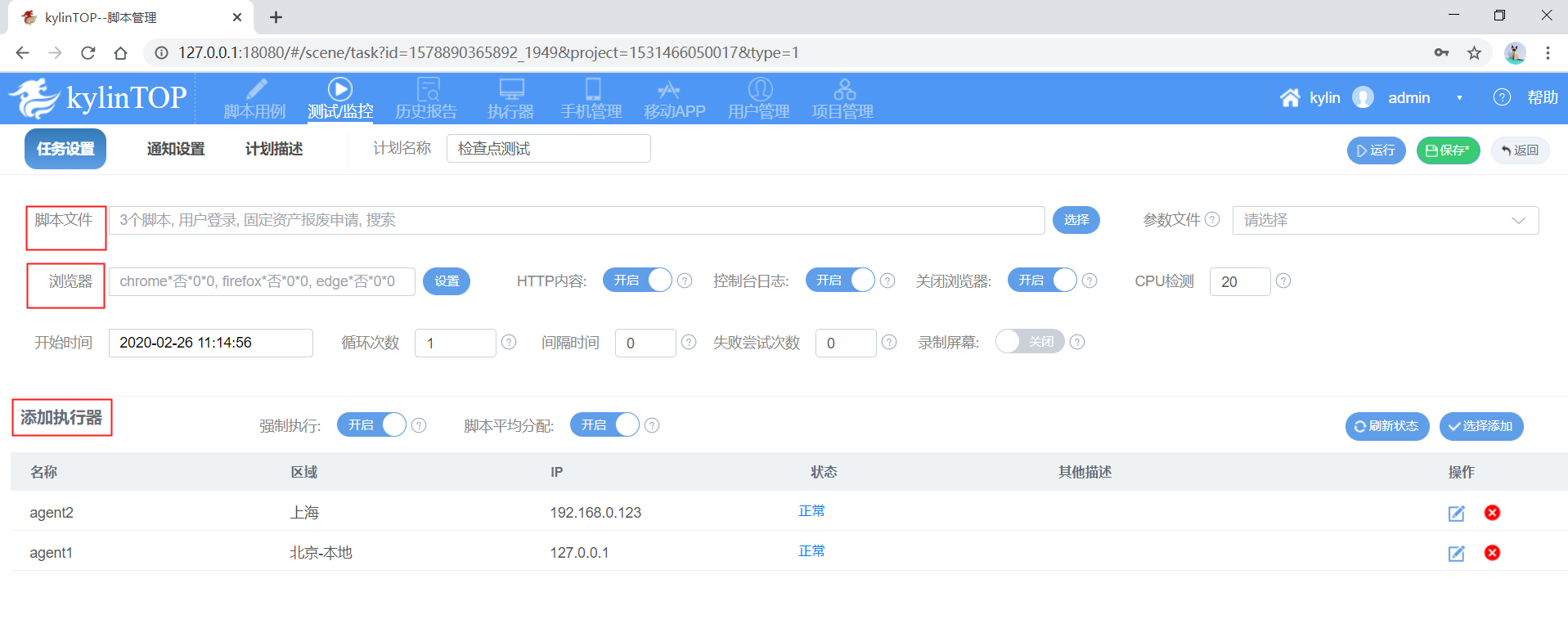Viewport: 1568px width, 633px height.
Task: Click the red delete icon for agent1
Action: point(1492,553)
